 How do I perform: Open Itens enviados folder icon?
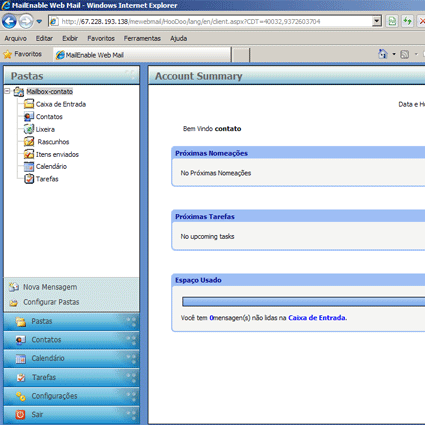[29, 154]
